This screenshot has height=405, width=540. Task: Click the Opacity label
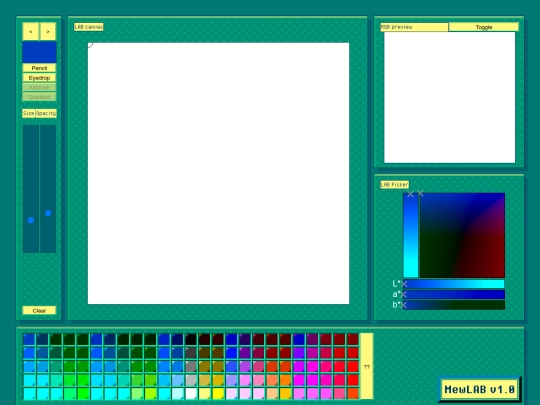pyautogui.click(x=46, y=113)
